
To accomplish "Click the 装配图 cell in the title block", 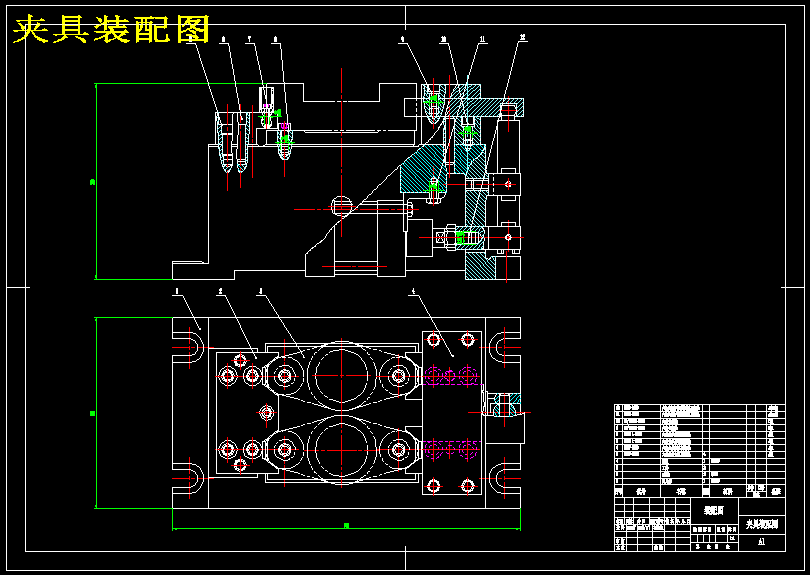I will tap(714, 510).
